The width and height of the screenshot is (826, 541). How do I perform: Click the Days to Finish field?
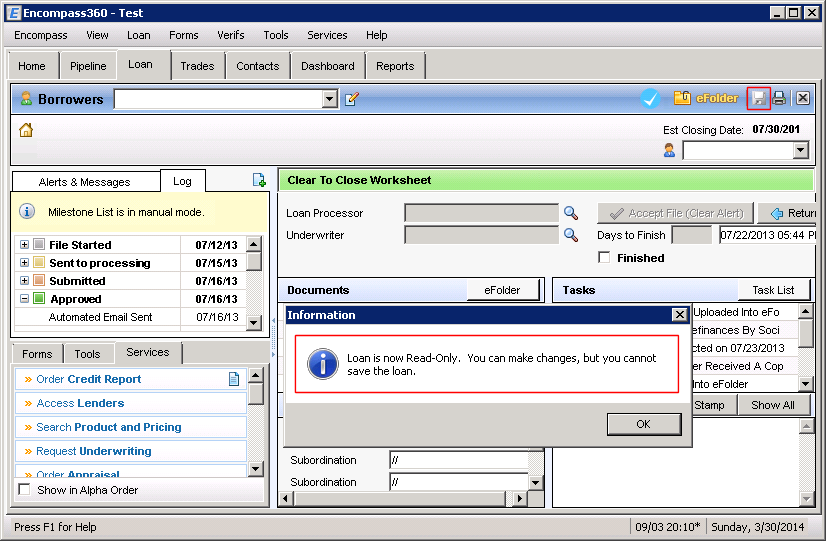[x=691, y=235]
